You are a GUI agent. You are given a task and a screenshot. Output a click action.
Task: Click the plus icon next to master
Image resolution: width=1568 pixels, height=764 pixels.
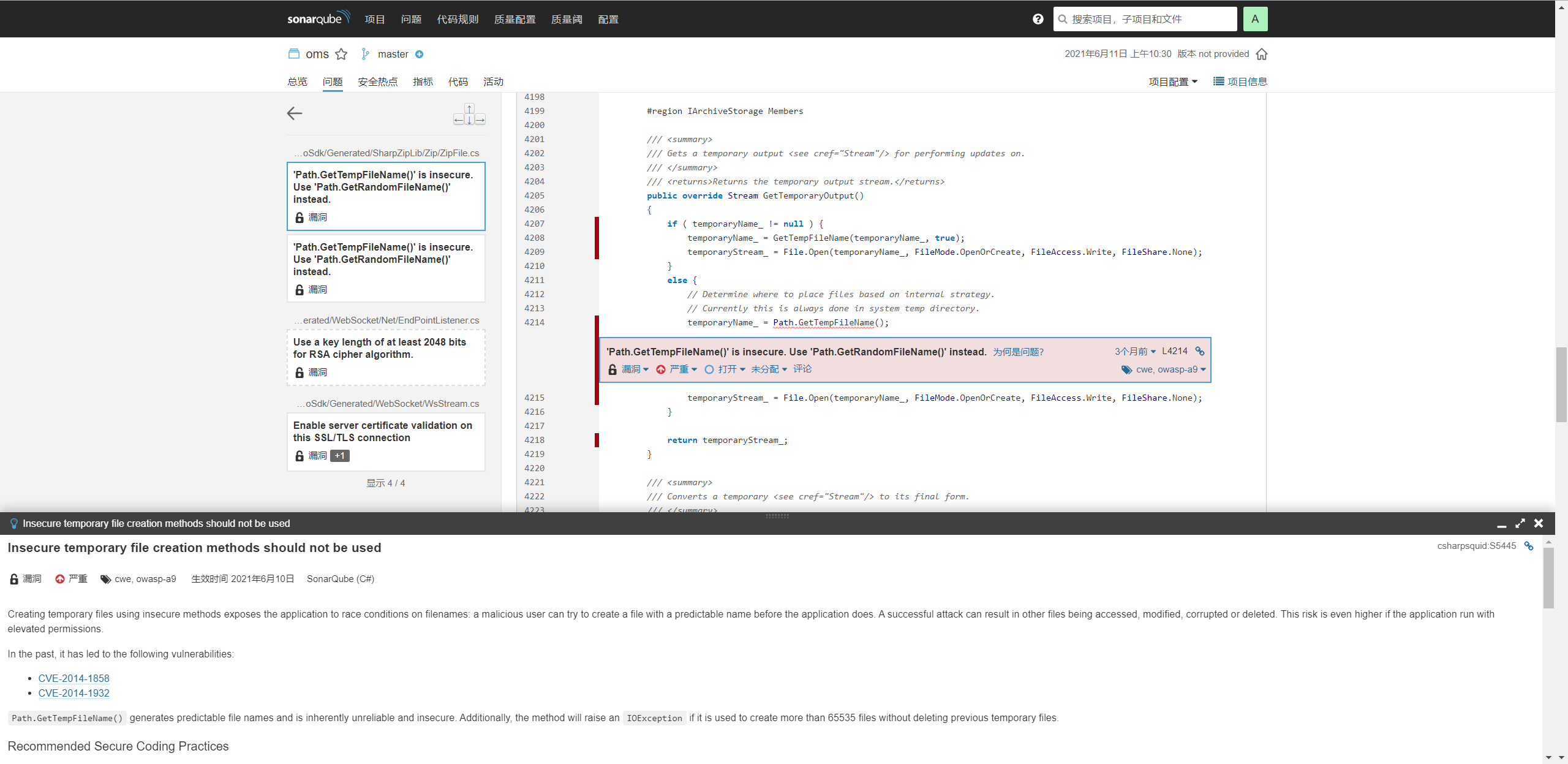tap(419, 54)
